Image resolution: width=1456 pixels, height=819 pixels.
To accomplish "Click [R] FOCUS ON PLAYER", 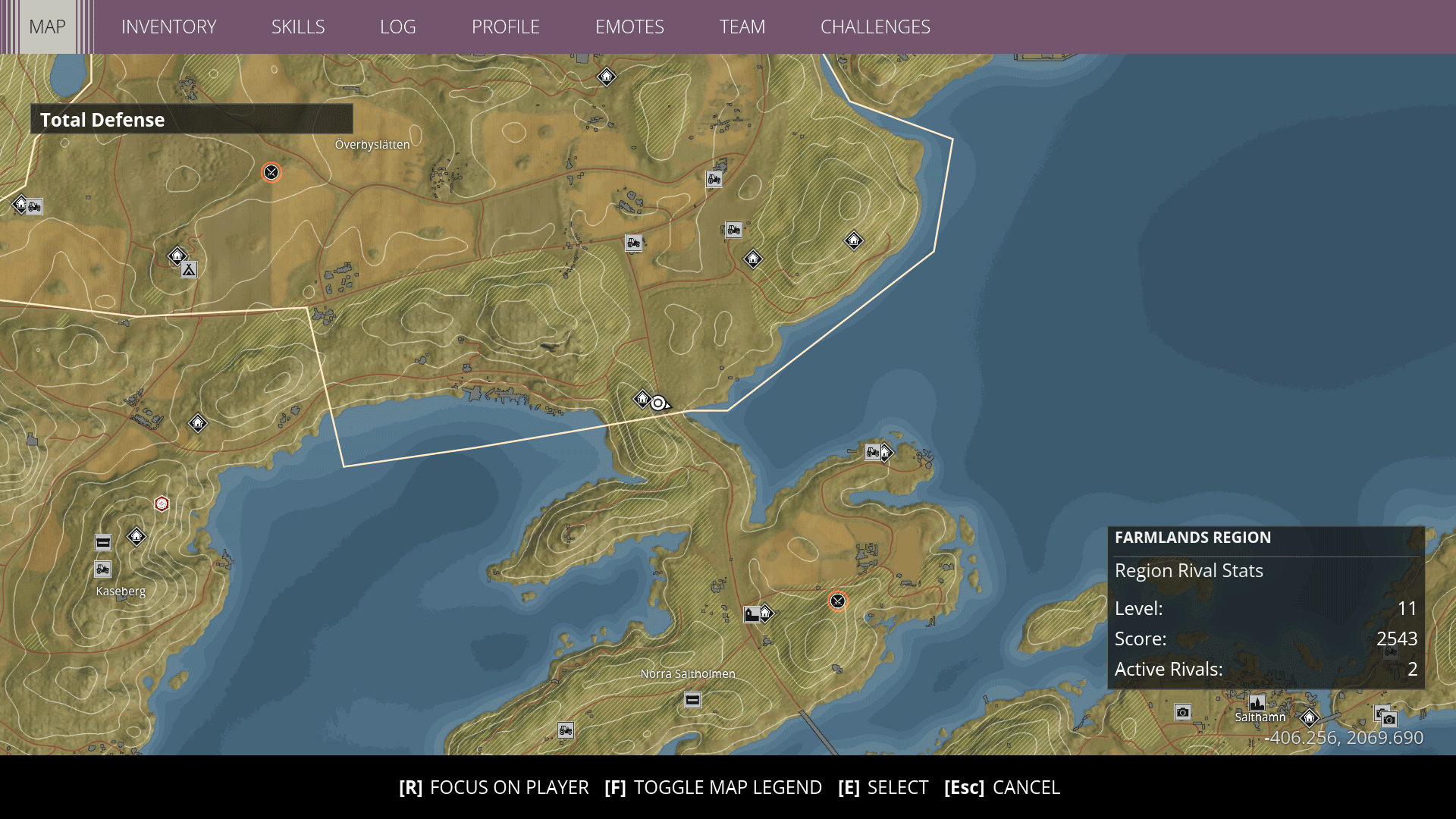I will [x=494, y=787].
